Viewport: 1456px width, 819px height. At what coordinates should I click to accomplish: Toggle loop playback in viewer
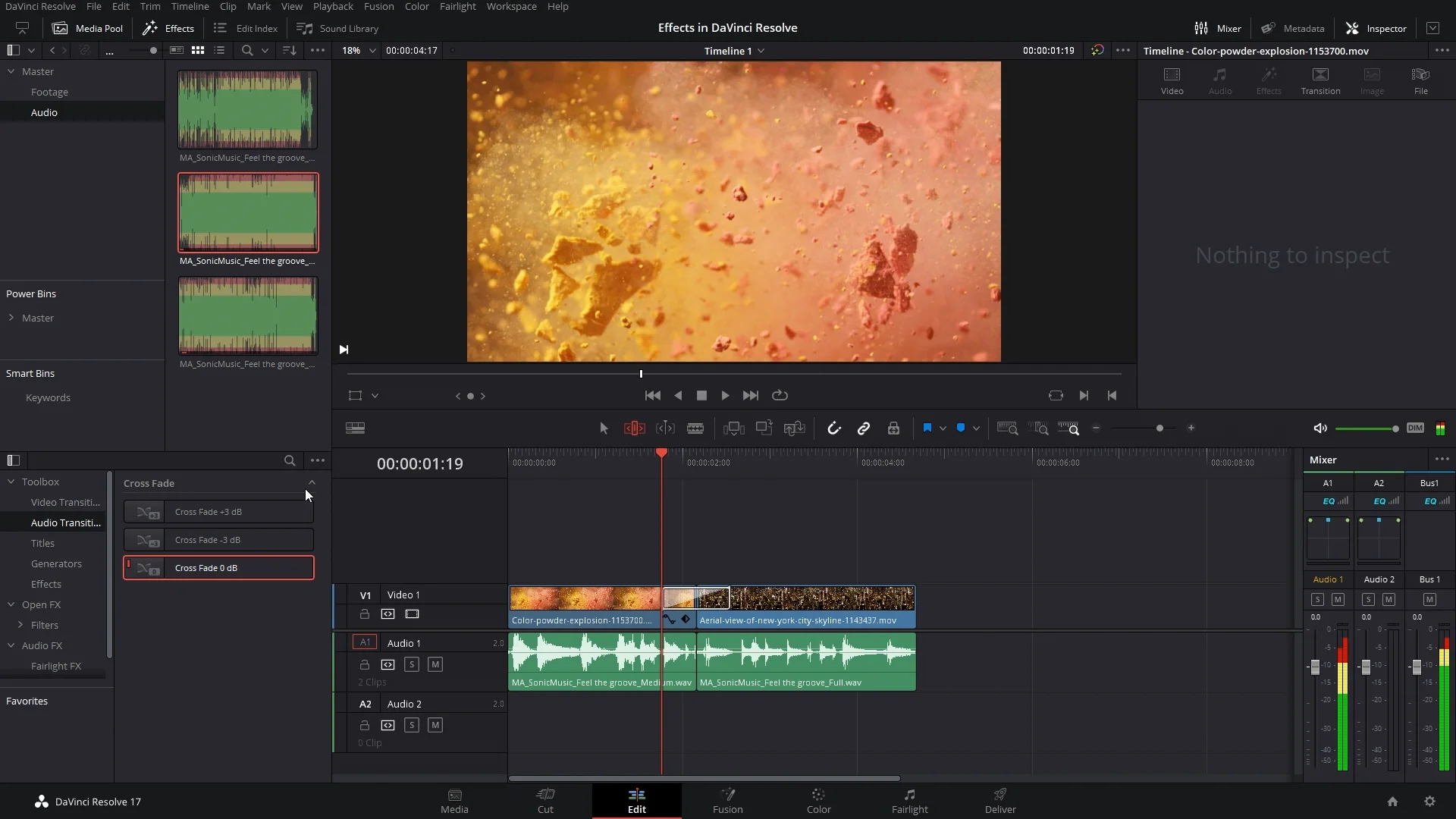pos(780,395)
